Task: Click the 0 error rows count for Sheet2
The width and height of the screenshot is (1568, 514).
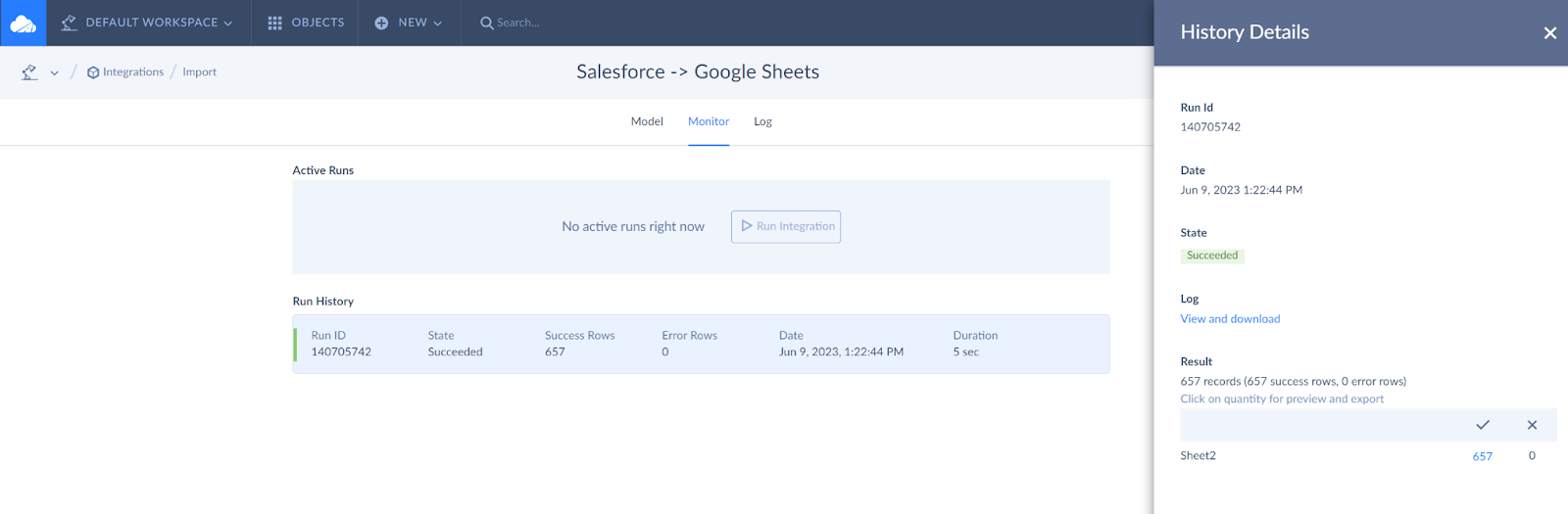Action: [x=1532, y=456]
